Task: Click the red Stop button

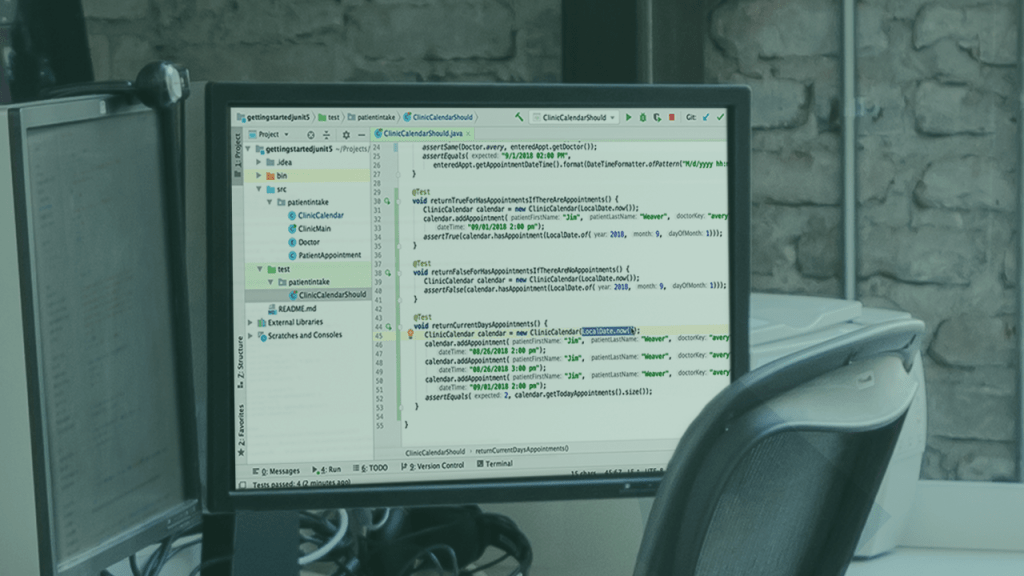Action: 671,117
